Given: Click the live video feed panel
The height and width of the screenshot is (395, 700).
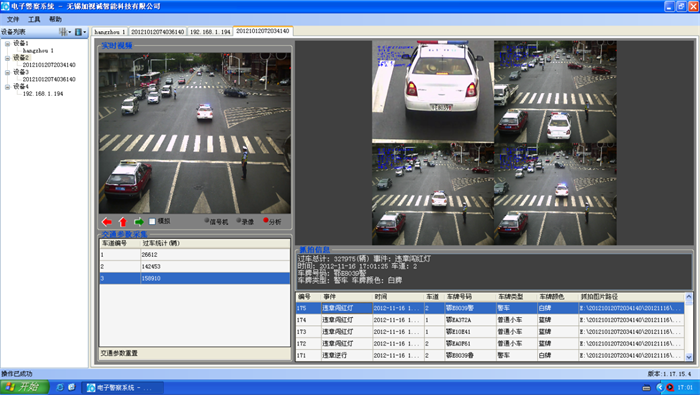Looking at the screenshot, I should 195,133.
